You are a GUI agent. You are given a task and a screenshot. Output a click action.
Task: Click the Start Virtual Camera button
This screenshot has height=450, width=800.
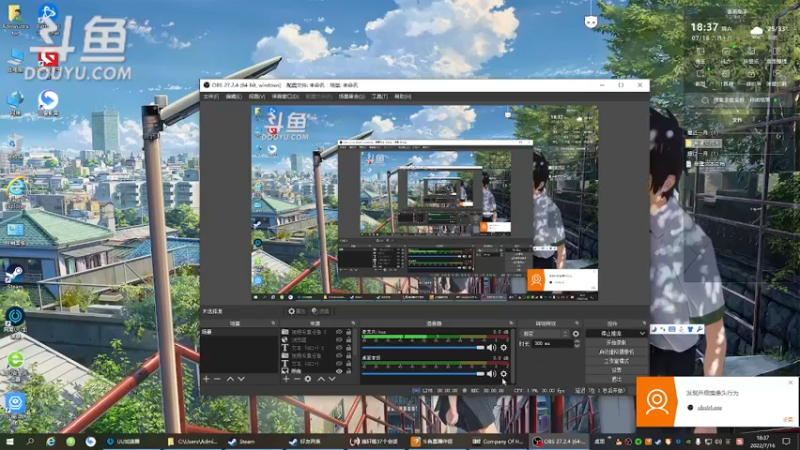pos(616,352)
